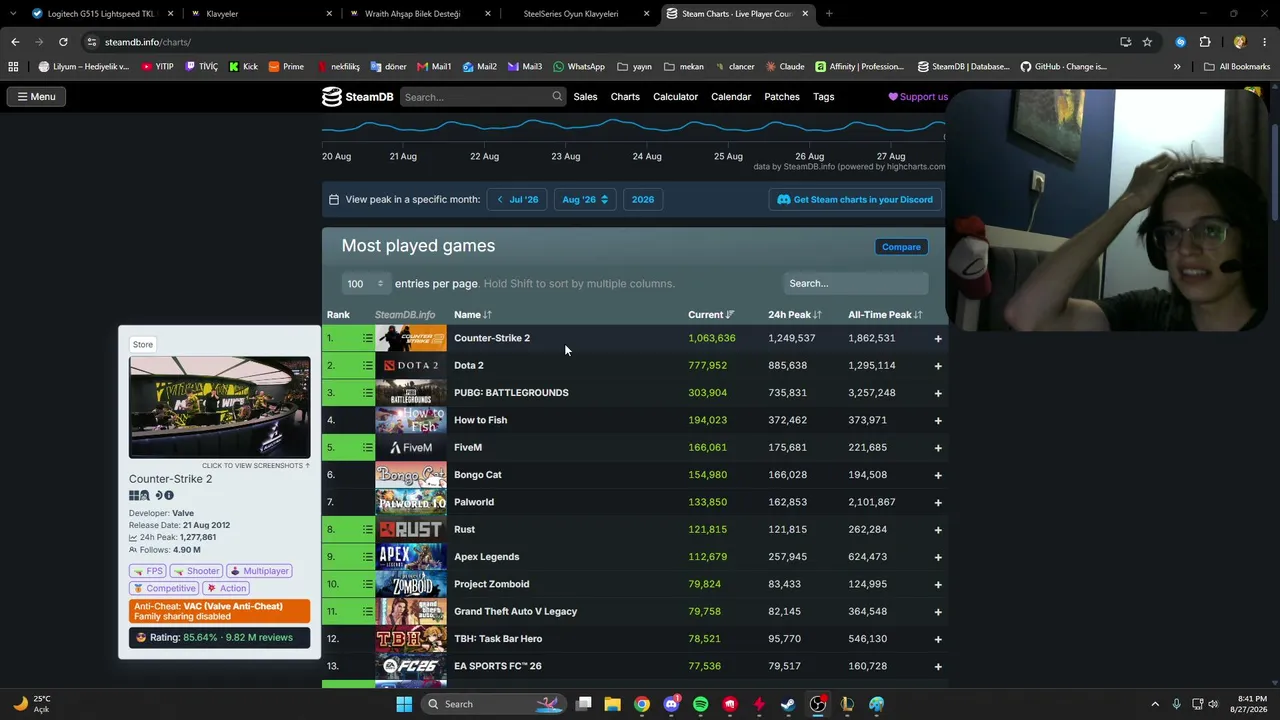1280x720 pixels.
Task: Open the list icon for FiveM row
Action: [x=367, y=447]
